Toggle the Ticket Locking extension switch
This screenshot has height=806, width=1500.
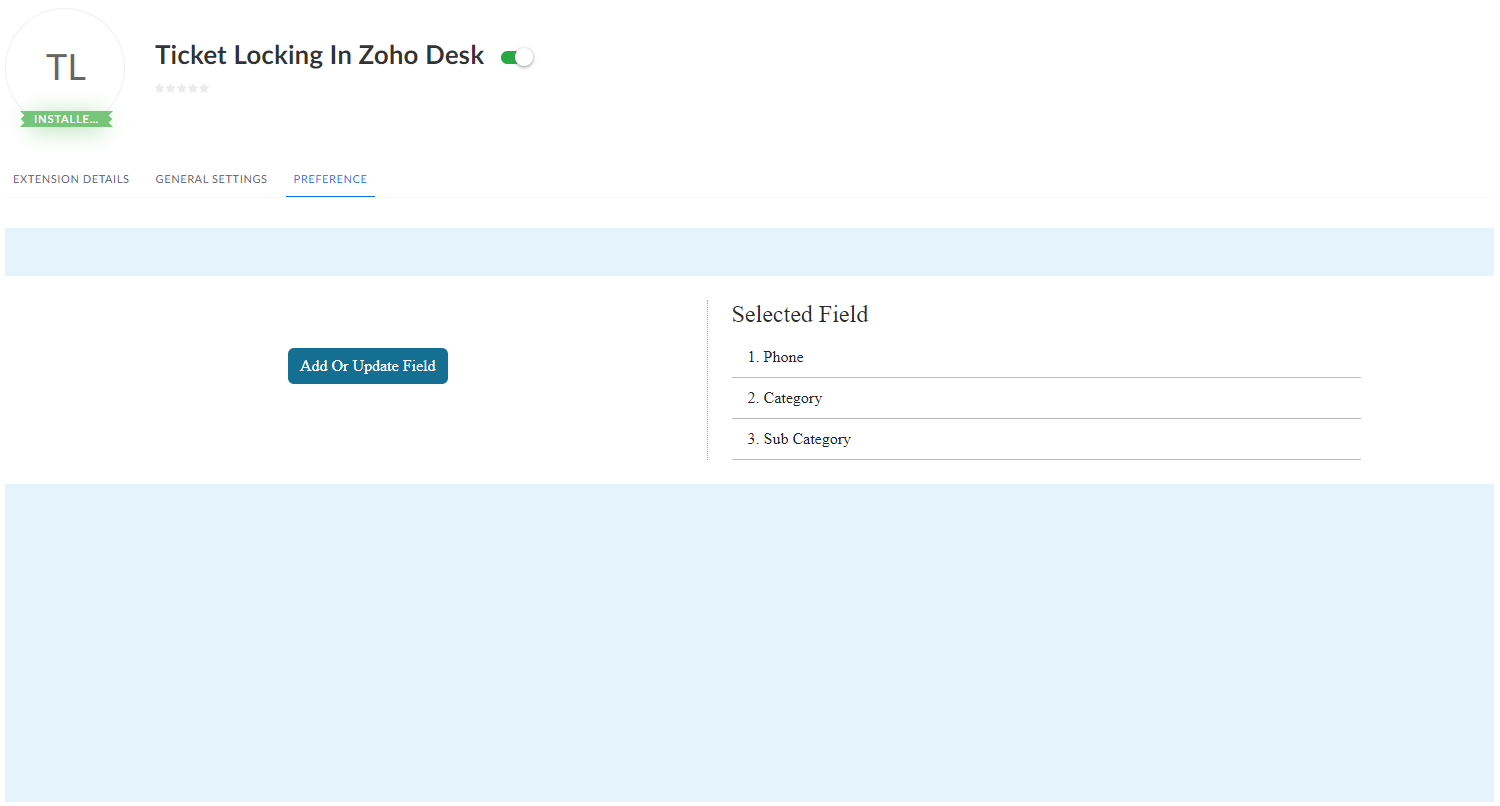click(517, 57)
